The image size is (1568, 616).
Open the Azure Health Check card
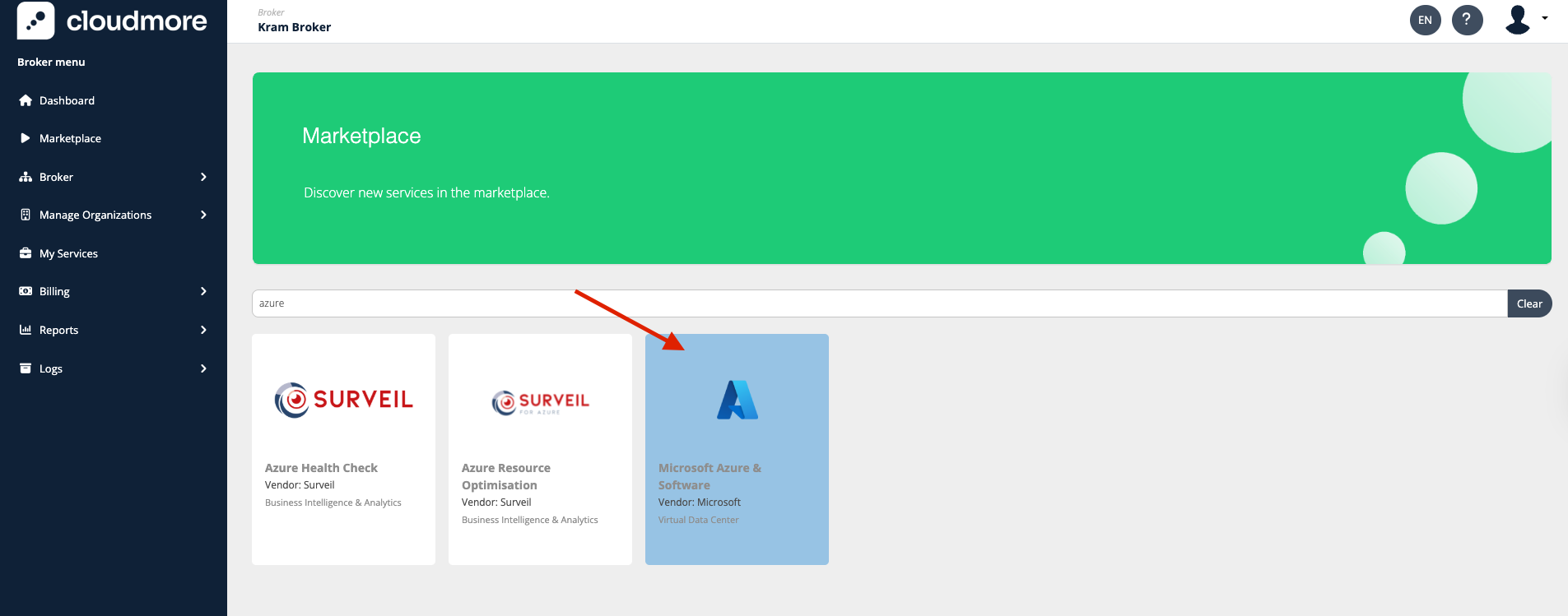pyautogui.click(x=343, y=449)
